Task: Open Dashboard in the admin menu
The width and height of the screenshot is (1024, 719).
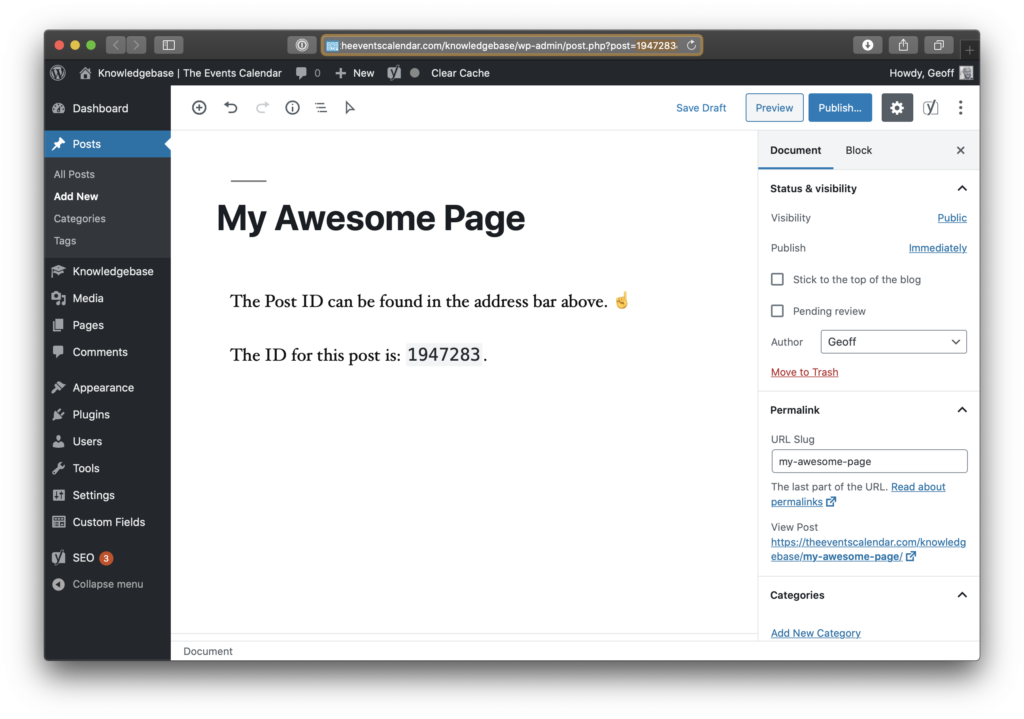Action: (x=108, y=108)
